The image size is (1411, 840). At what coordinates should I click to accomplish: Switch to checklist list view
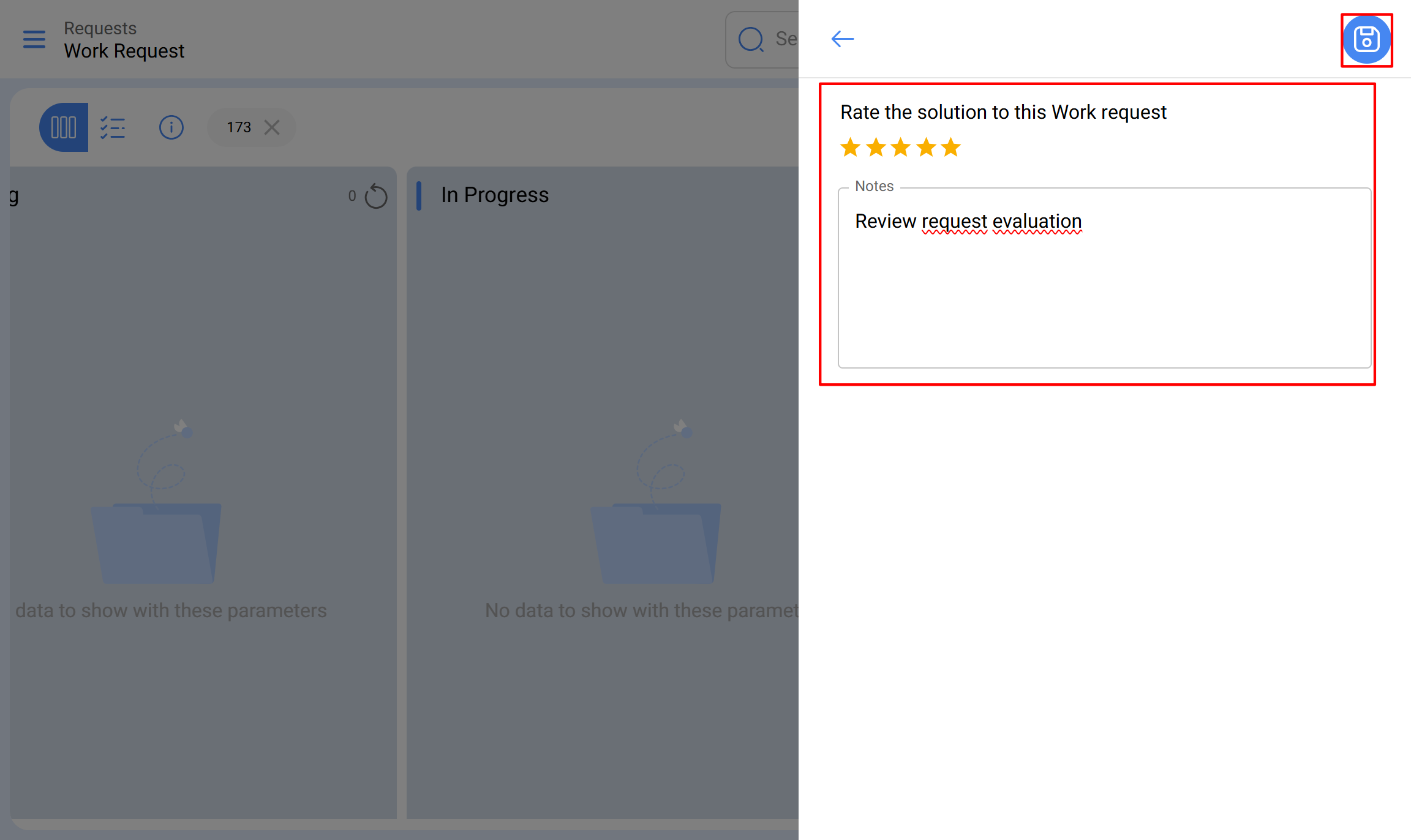click(113, 127)
